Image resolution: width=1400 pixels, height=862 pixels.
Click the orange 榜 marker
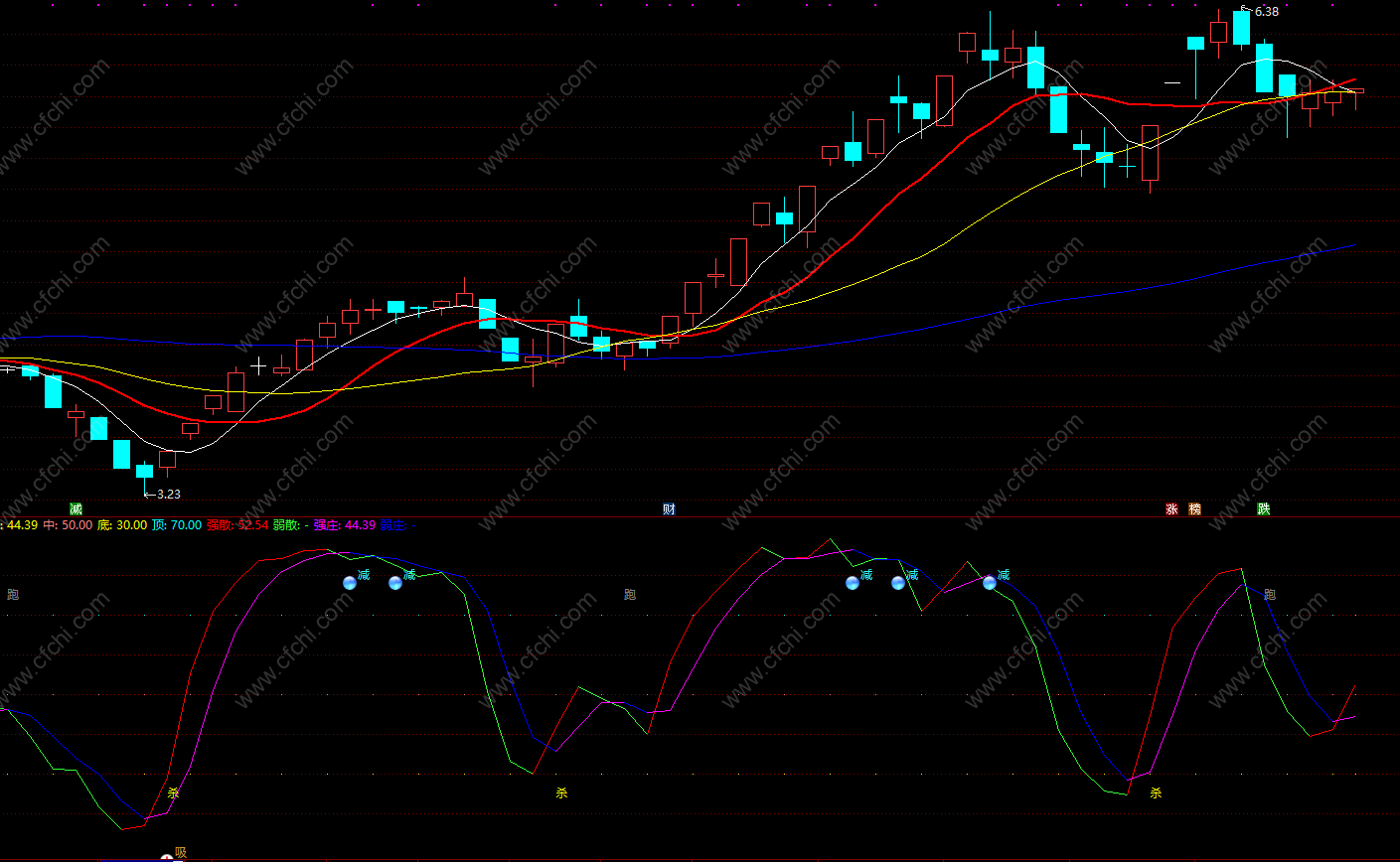click(1195, 509)
